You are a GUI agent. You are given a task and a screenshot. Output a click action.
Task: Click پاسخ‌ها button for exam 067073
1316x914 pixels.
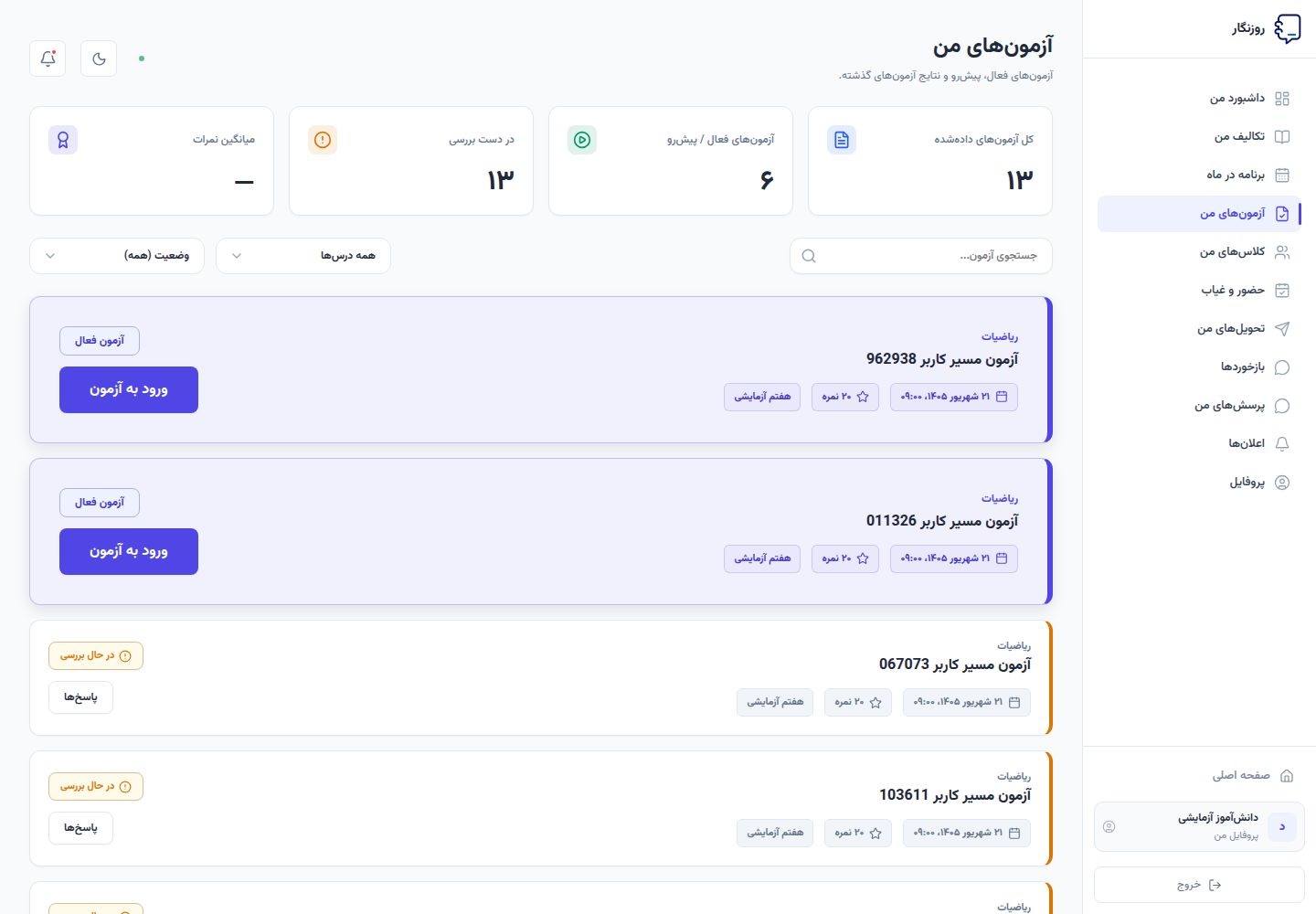tap(80, 697)
